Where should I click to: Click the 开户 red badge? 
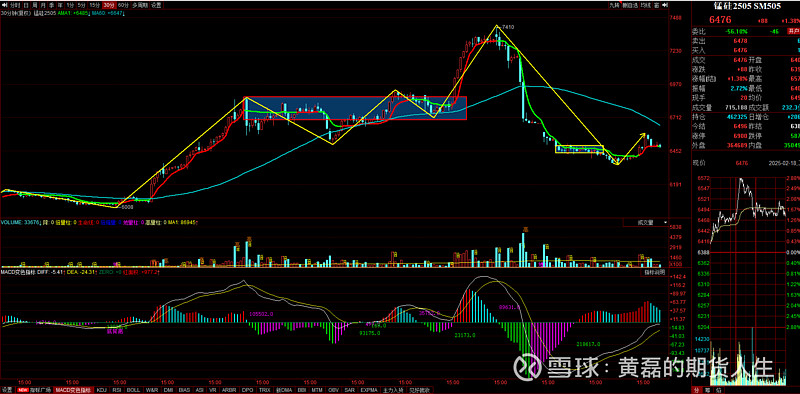pyautogui.click(x=793, y=31)
